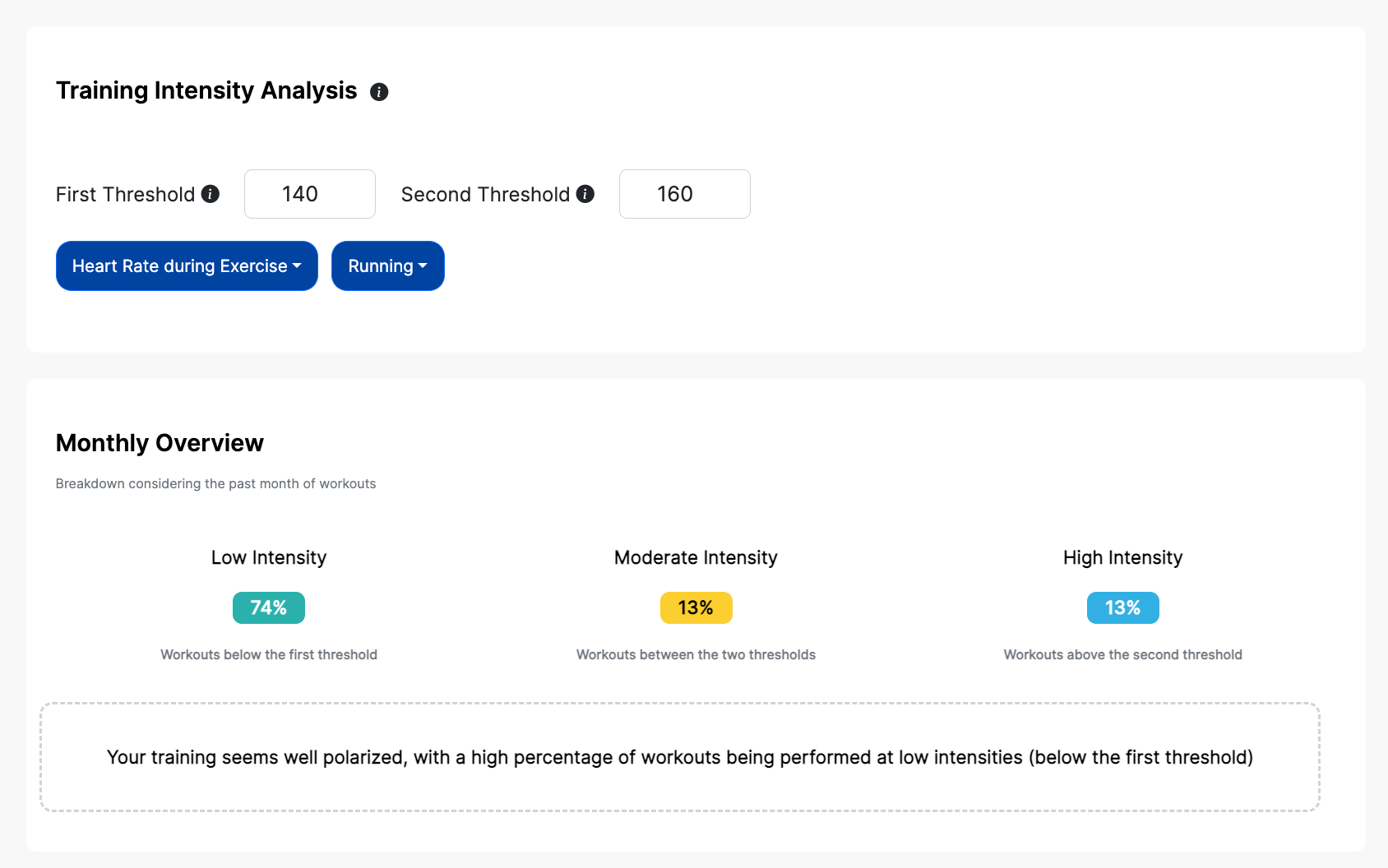
Task: Click the Workouts below the first threshold label
Action: (268, 654)
